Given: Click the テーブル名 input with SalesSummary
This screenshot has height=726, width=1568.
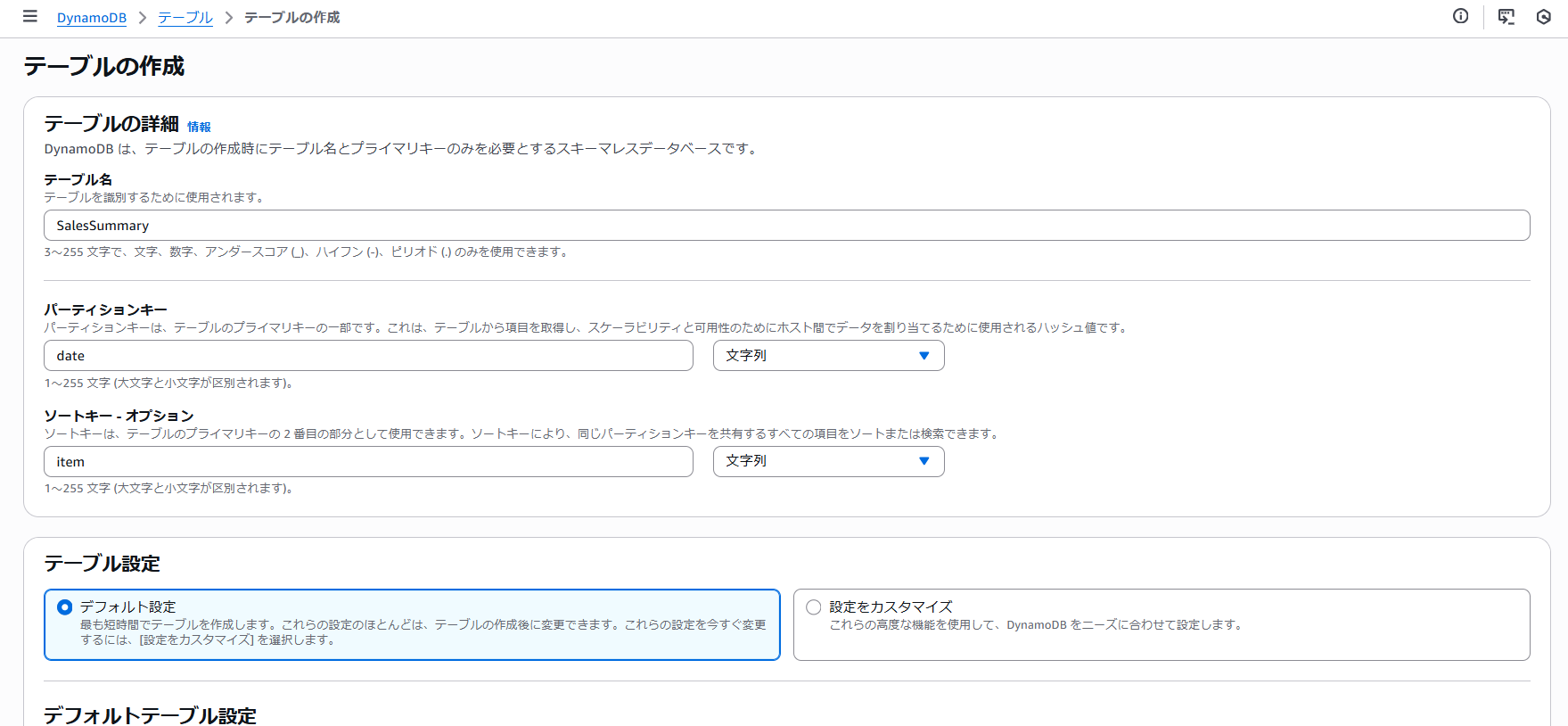Looking at the screenshot, I should (786, 226).
